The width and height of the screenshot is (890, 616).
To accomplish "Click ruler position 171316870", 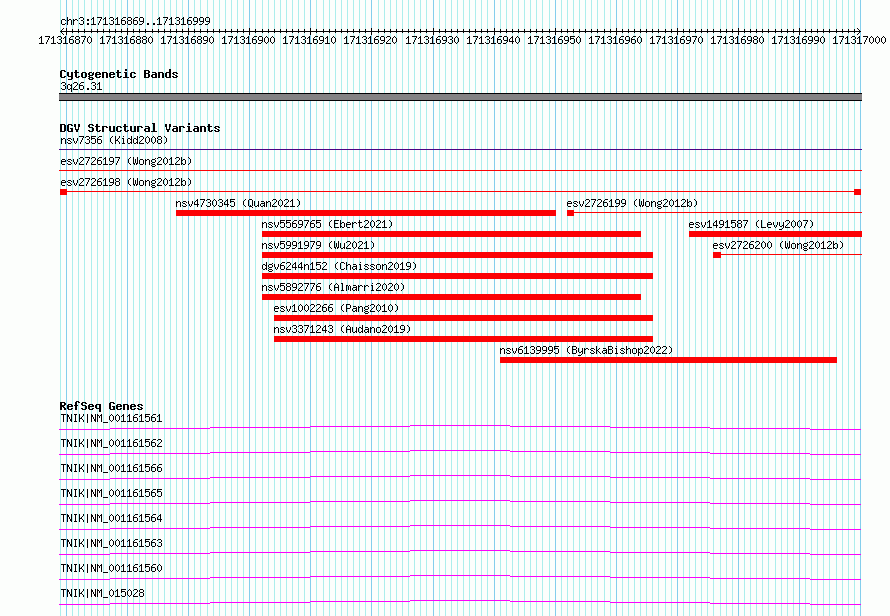I will coord(65,40).
